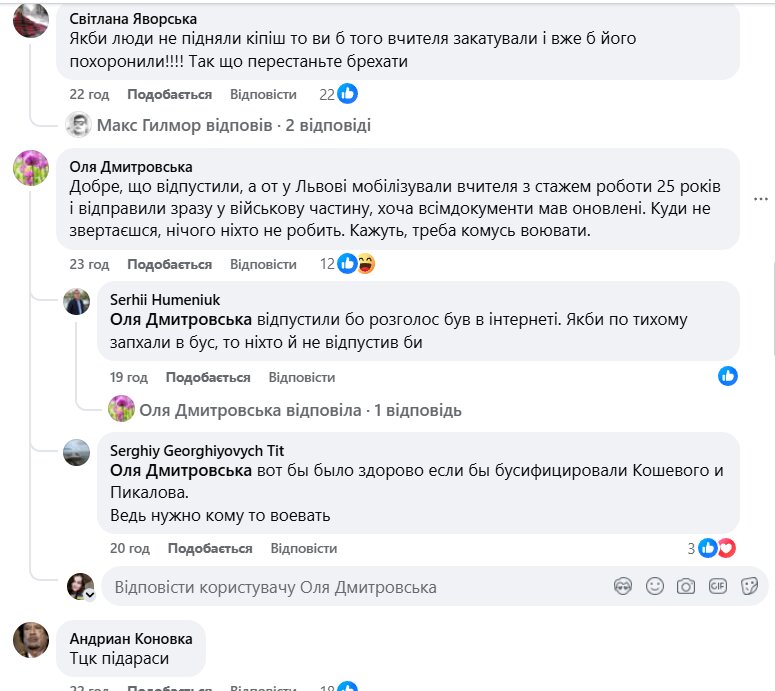Viewport: 775px width, 691px height.
Task: Expand Макс Гилмор's 2 replies
Action: pos(233,126)
